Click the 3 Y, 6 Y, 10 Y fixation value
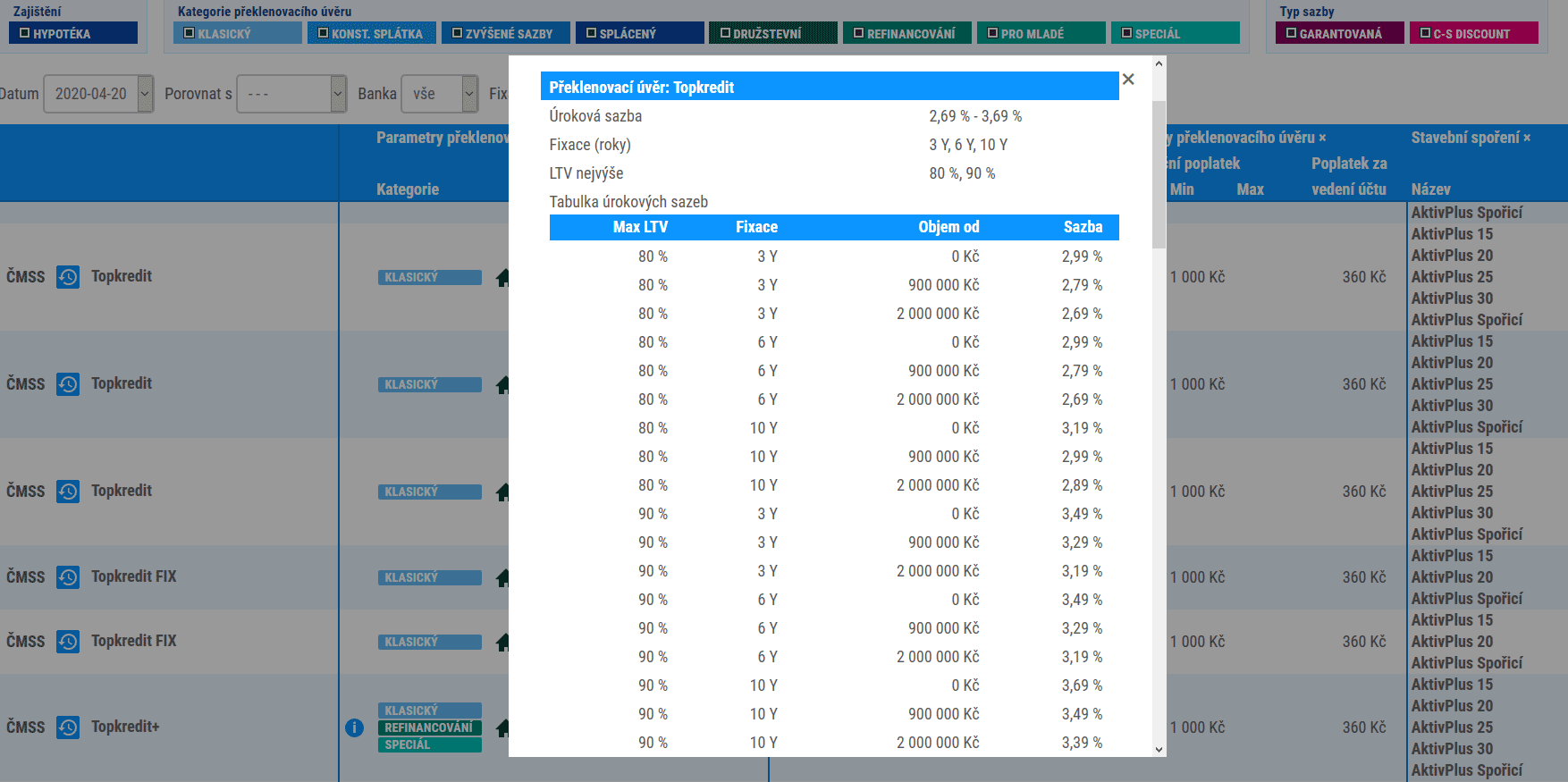Screen dimensions: 1568x782 (x=968, y=145)
